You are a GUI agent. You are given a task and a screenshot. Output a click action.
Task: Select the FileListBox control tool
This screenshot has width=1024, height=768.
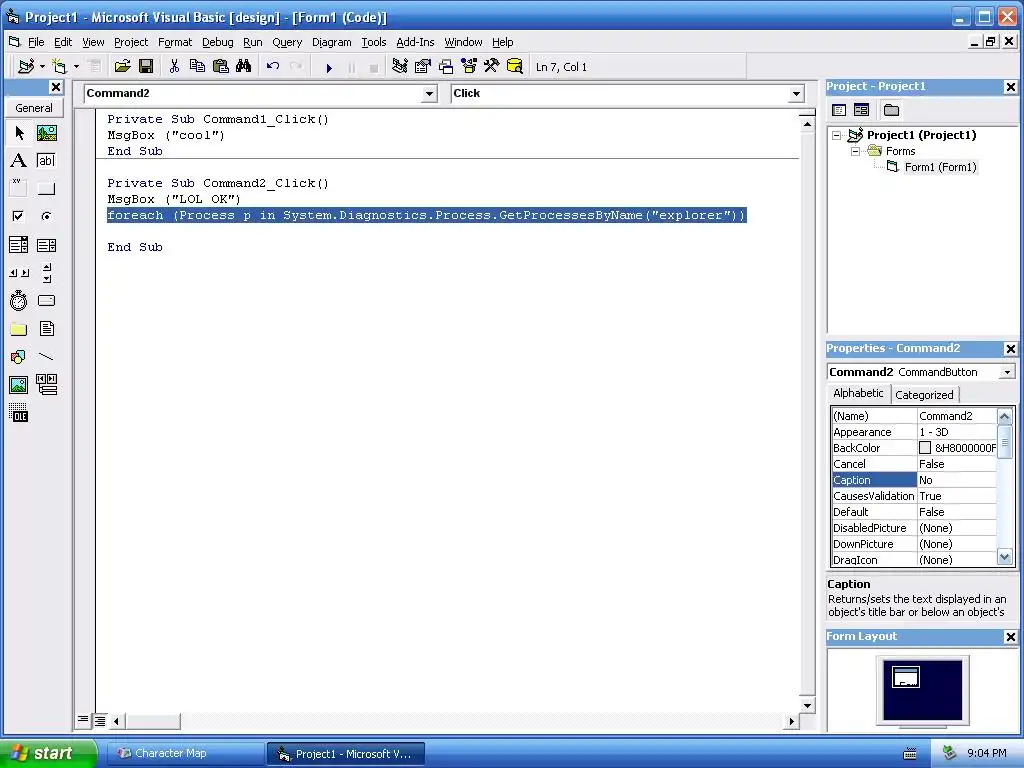tap(46, 329)
